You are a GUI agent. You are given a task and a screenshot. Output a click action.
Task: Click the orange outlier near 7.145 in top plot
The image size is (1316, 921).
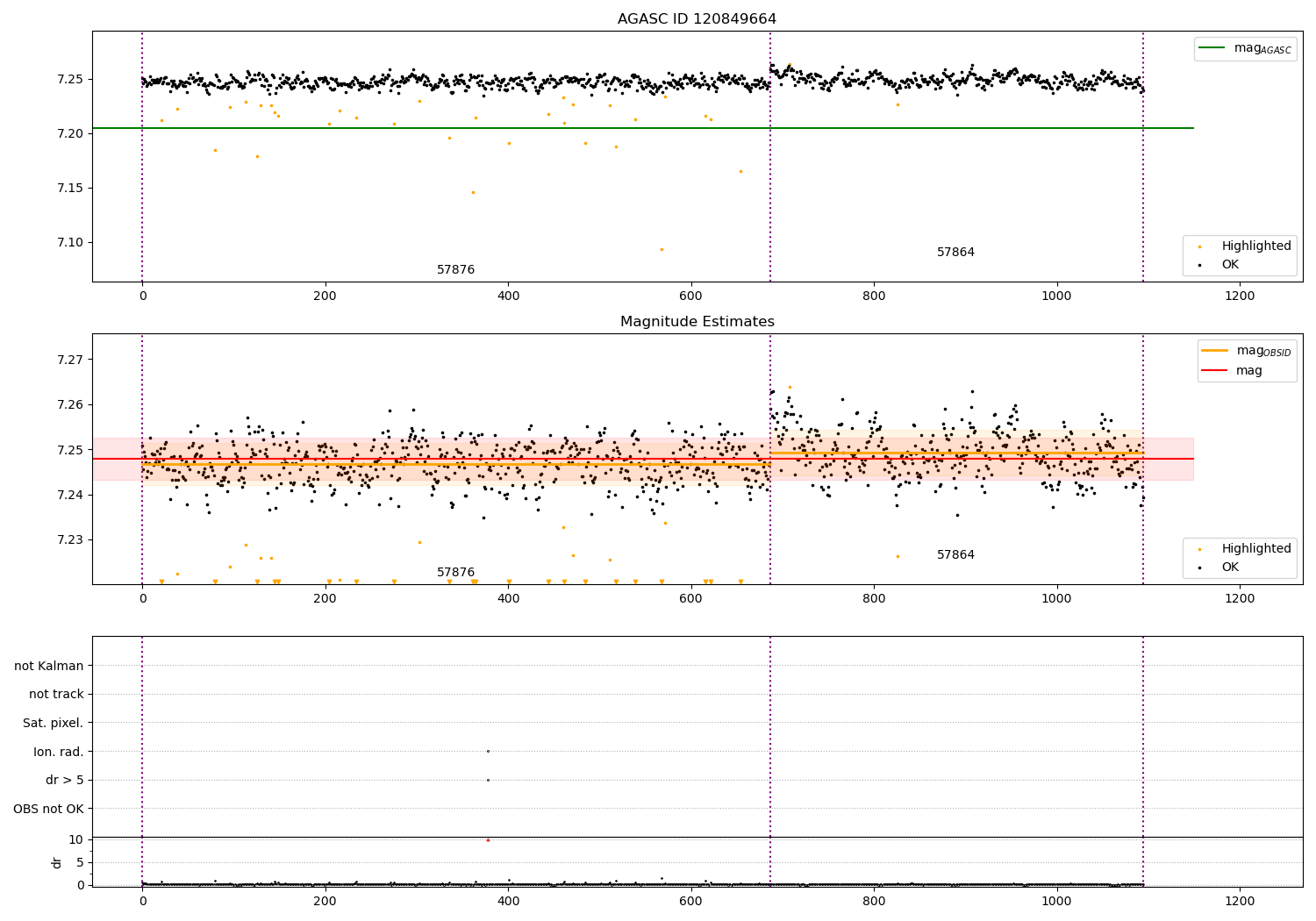coord(473,192)
